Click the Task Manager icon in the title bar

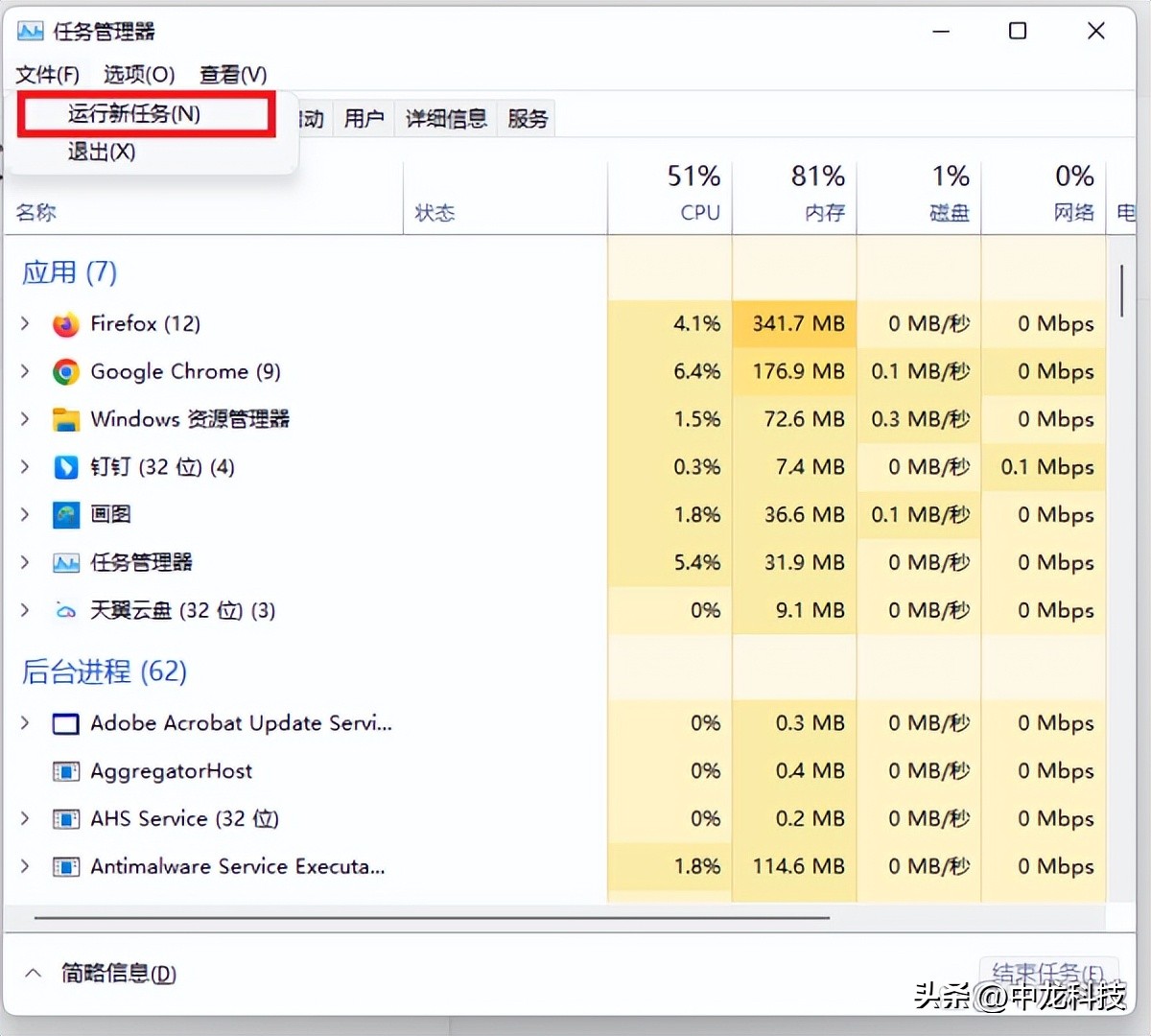32,31
